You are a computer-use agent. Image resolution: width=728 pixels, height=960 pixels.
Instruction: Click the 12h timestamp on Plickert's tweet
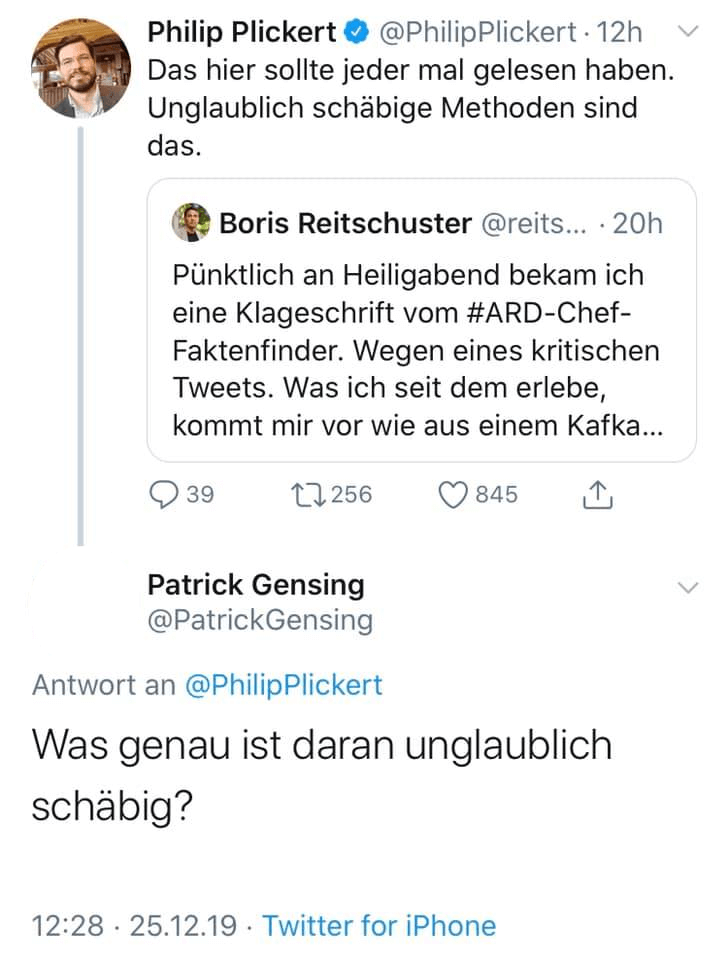tap(618, 33)
